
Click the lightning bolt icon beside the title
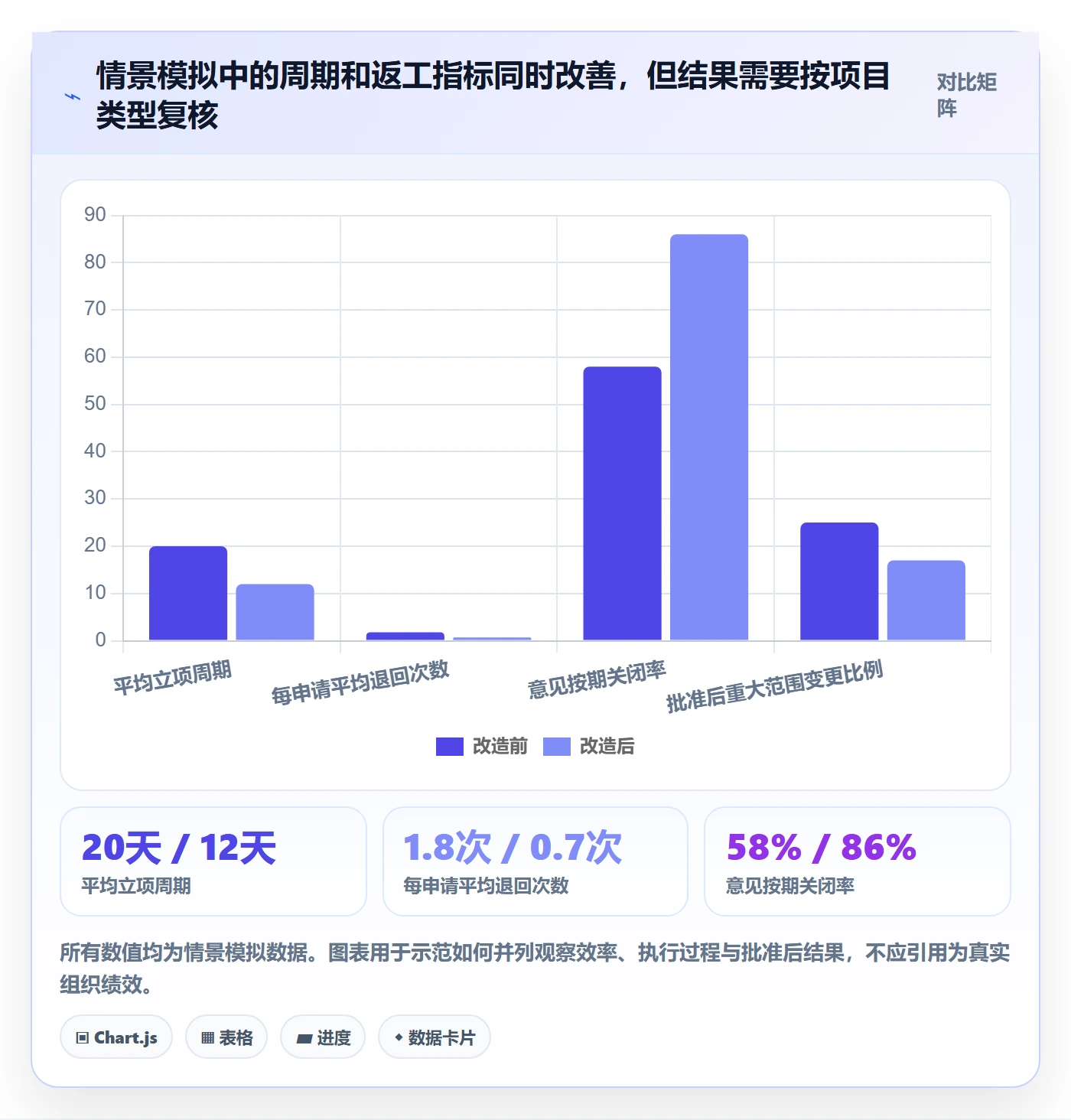73,96
